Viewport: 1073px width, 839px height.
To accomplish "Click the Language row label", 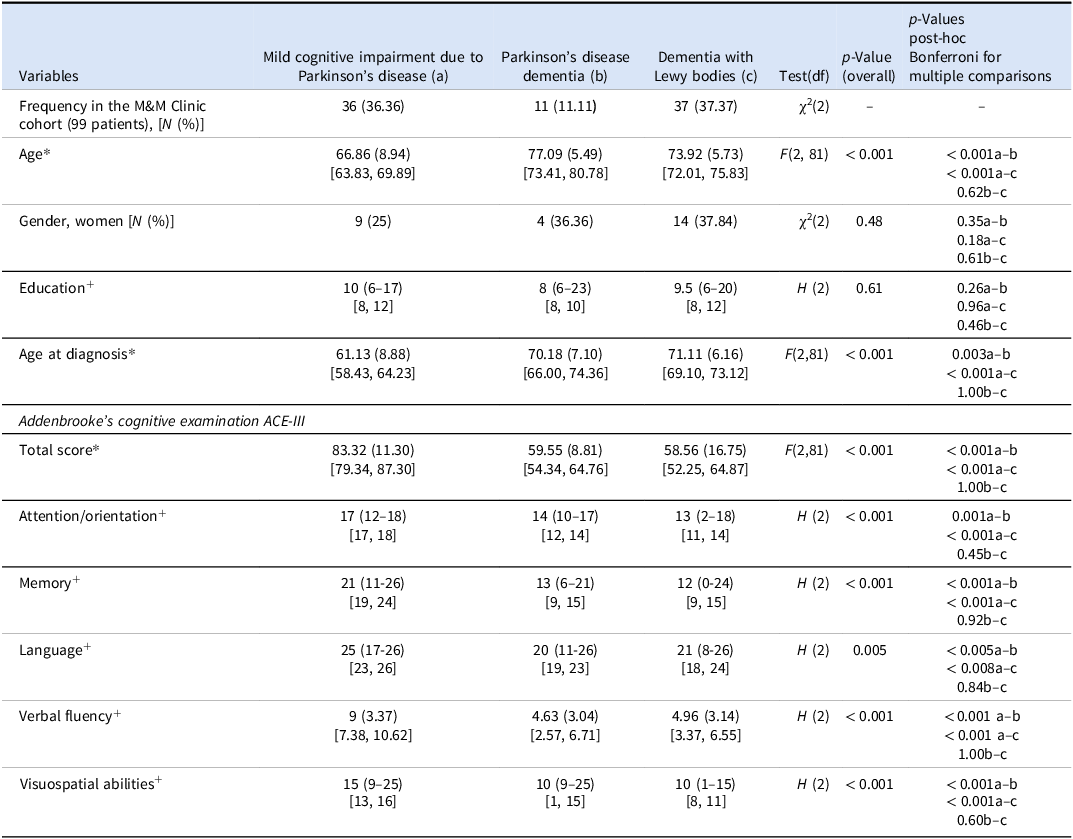I will click(x=55, y=649).
